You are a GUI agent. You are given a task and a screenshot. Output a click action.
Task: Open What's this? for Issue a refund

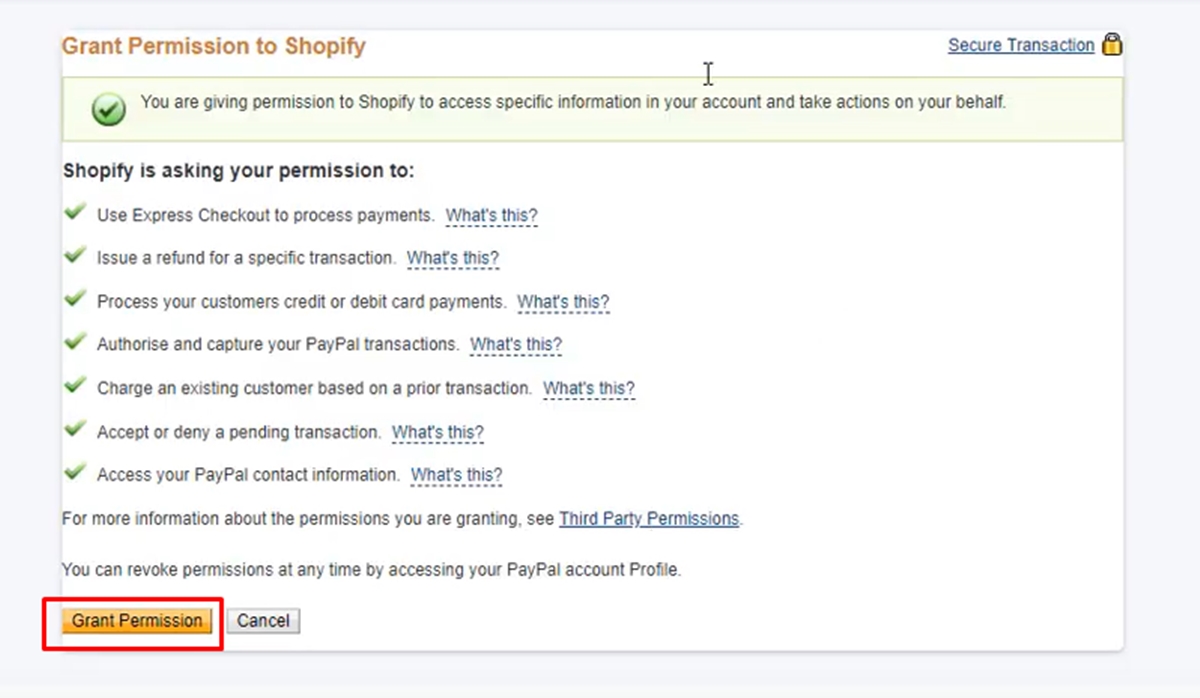pyautogui.click(x=453, y=258)
